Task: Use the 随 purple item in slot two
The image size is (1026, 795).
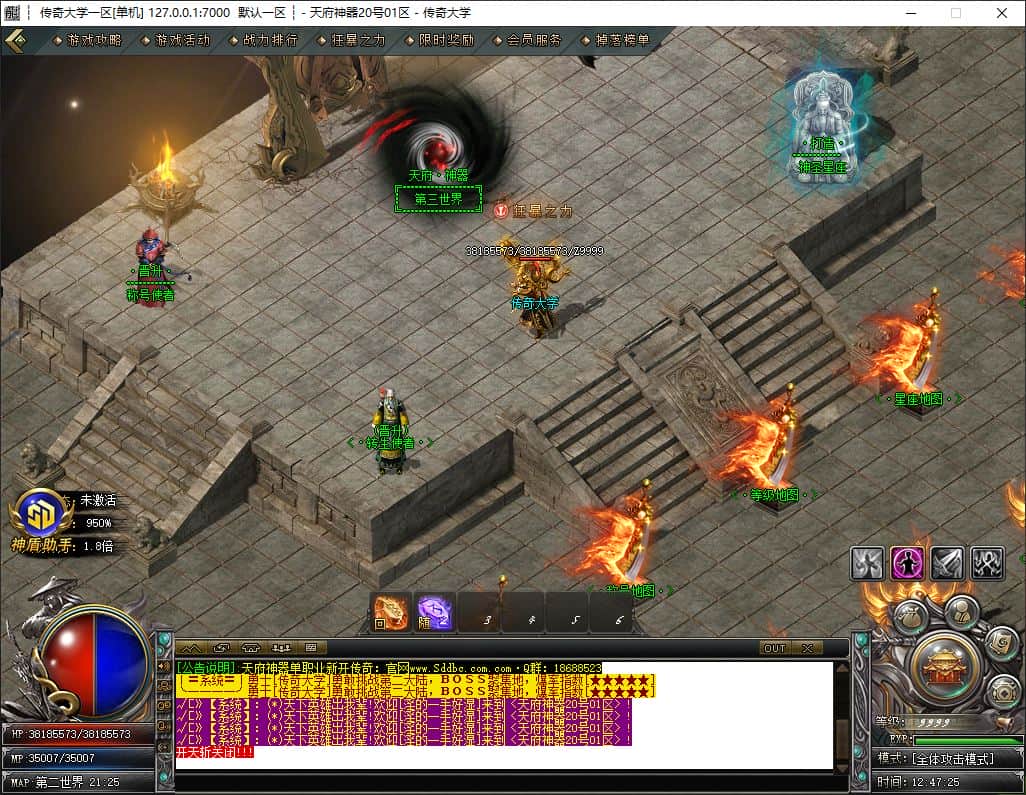Action: click(x=435, y=612)
